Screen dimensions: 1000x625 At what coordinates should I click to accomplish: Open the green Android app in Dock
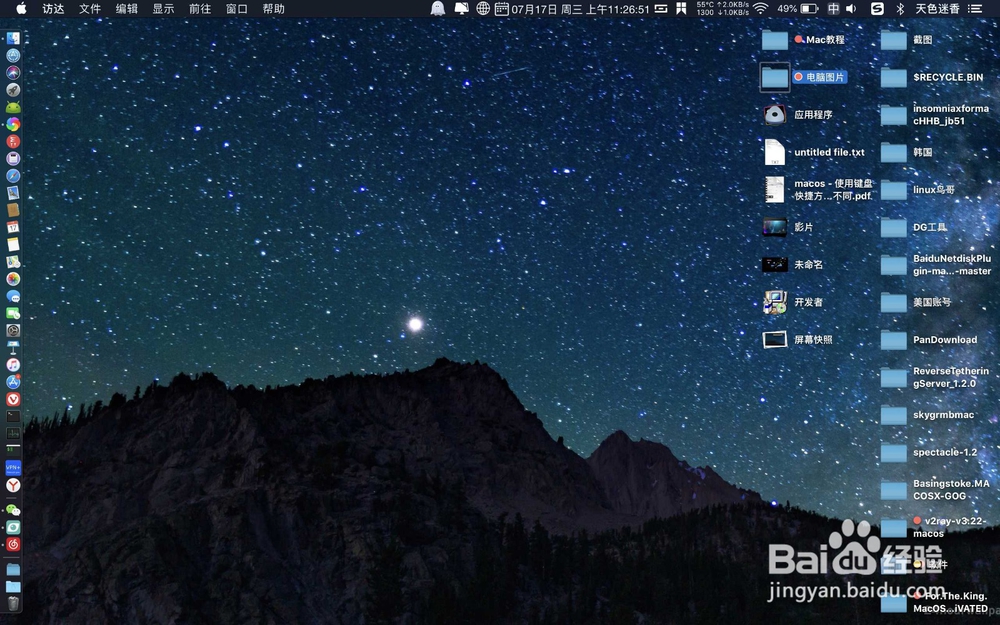[x=13, y=107]
